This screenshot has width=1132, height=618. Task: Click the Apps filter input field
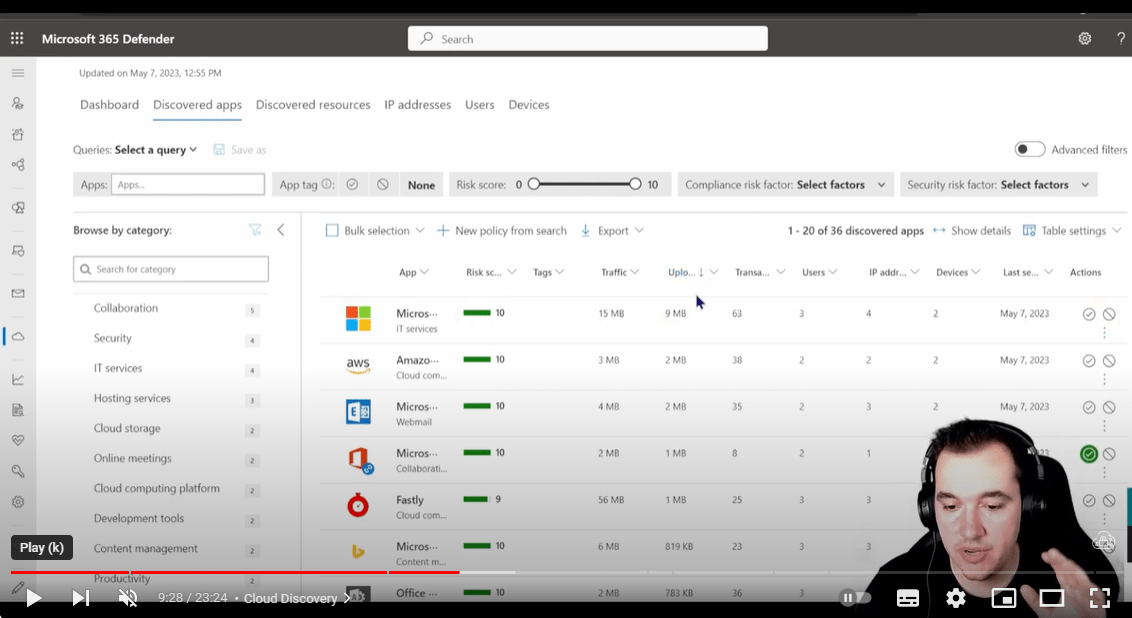[188, 184]
